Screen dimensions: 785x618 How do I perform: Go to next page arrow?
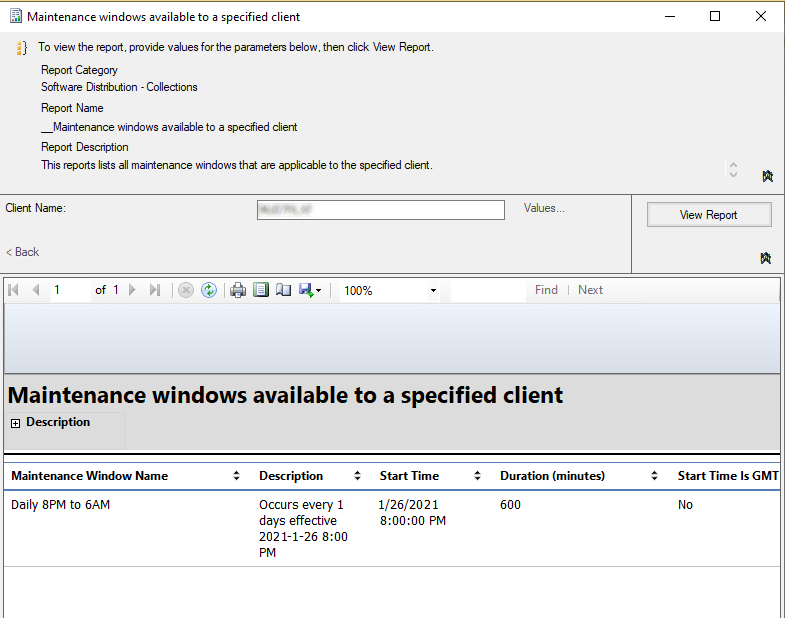click(x=132, y=290)
